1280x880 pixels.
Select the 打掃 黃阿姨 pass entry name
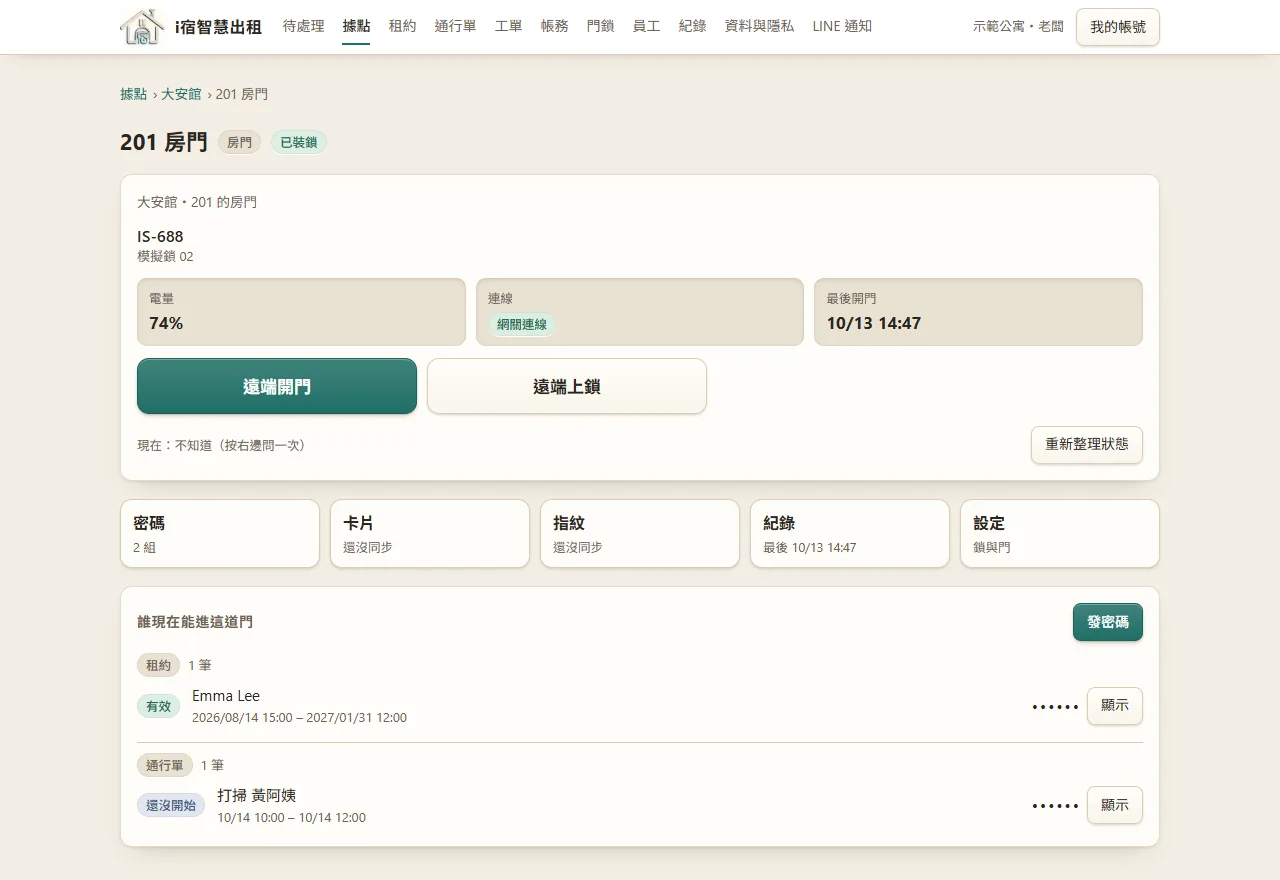[x=257, y=795]
